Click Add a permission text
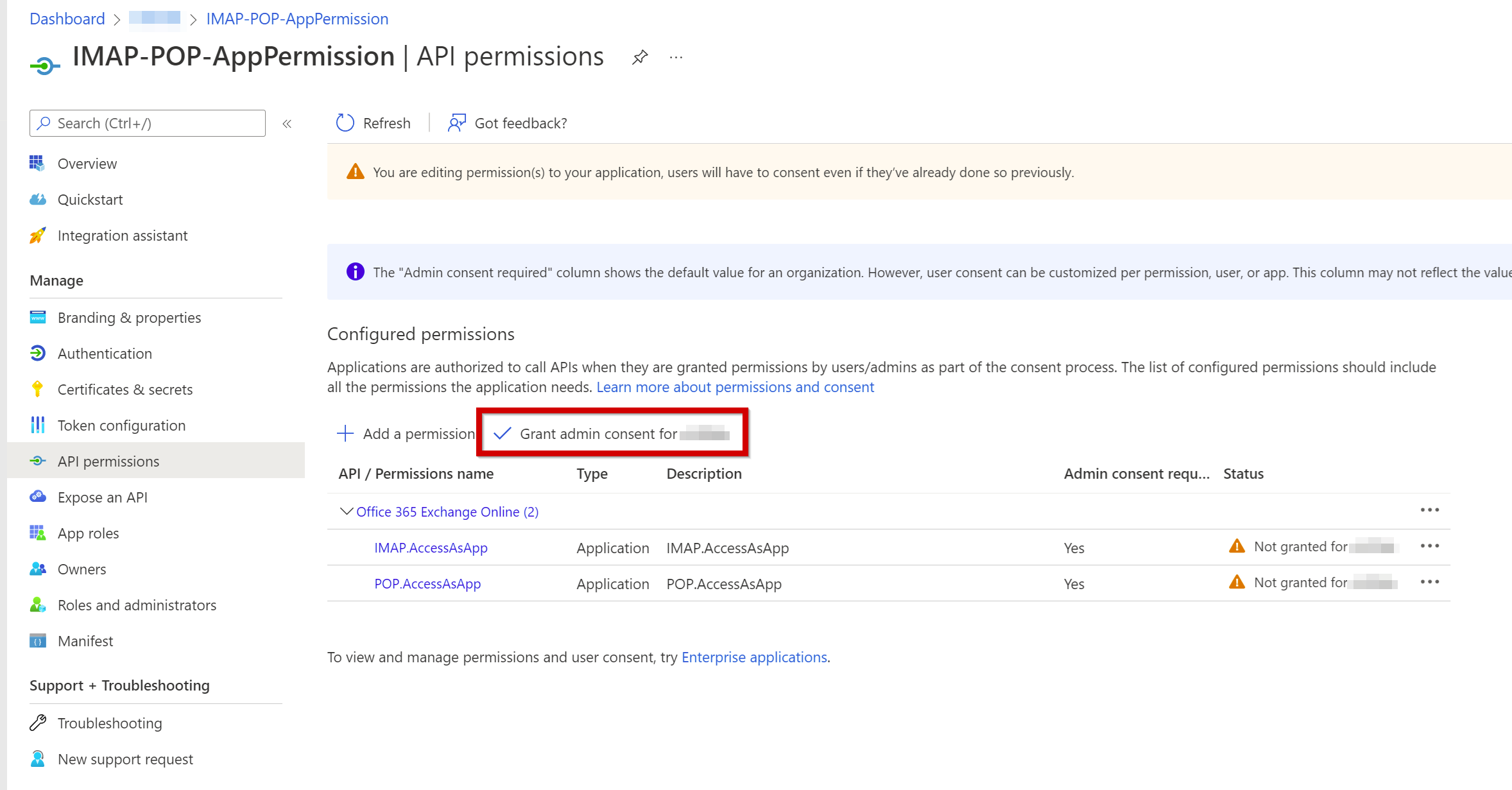Image resolution: width=1512 pixels, height=790 pixels. 418,434
